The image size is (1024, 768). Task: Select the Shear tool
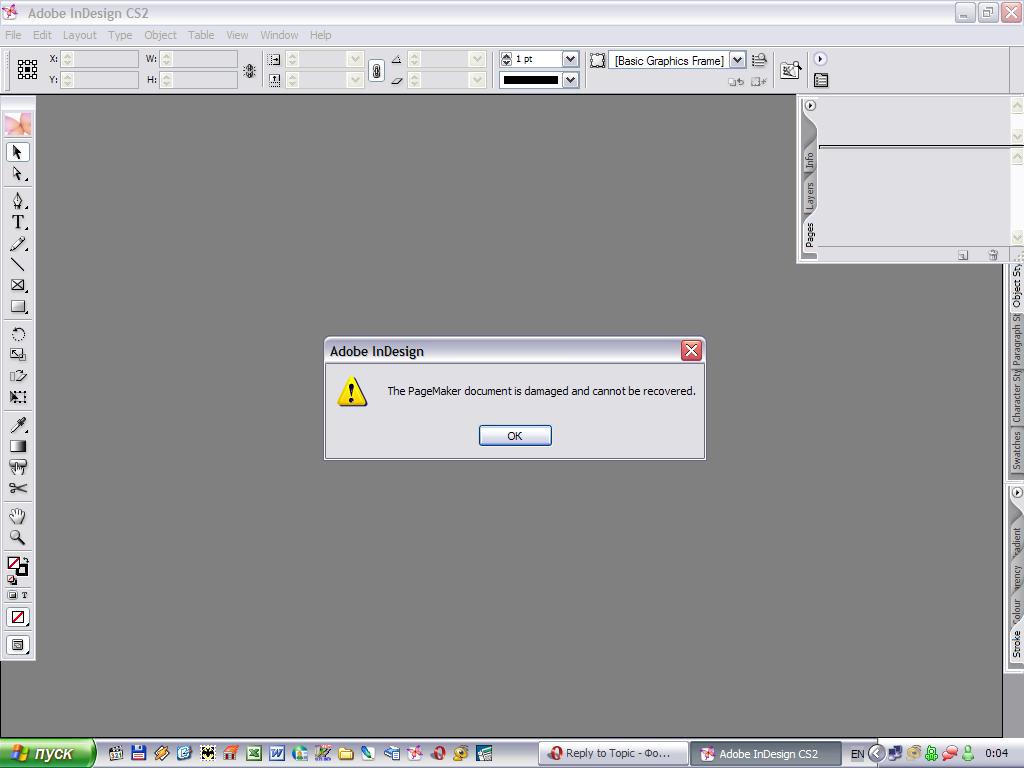(18, 376)
